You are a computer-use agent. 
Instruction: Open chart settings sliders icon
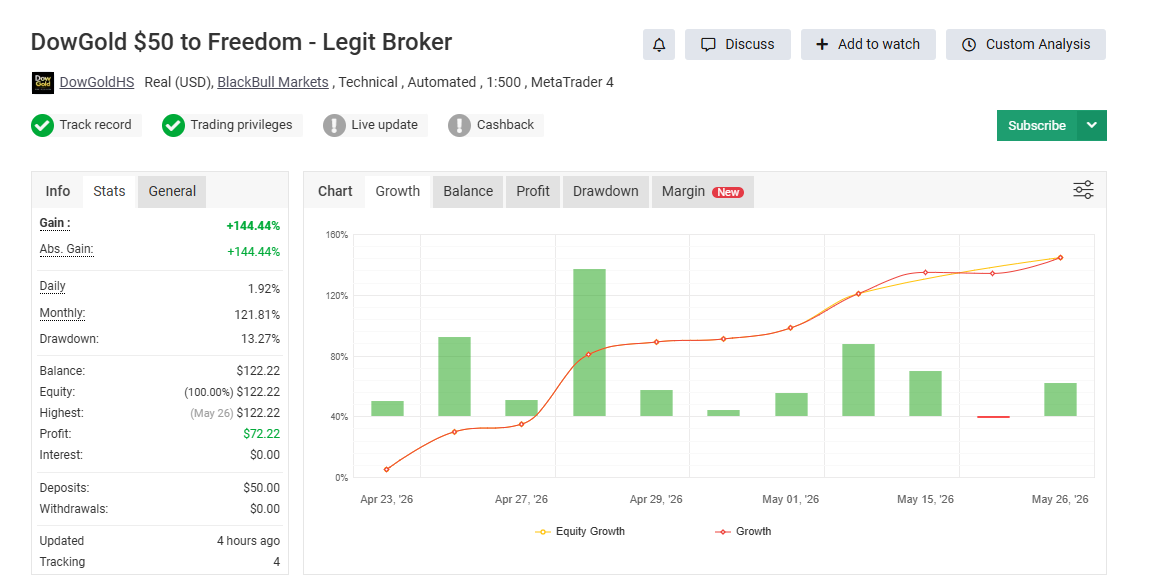[1083, 189]
